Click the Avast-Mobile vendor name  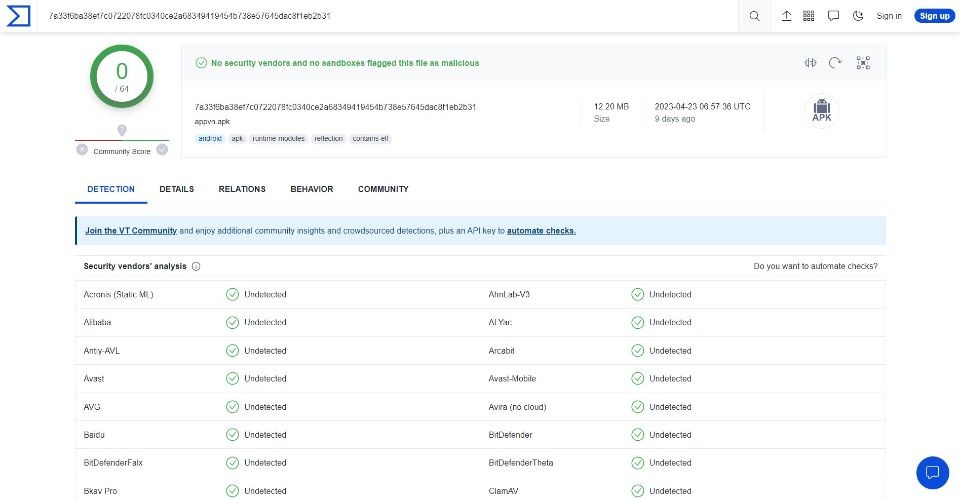[512, 379]
